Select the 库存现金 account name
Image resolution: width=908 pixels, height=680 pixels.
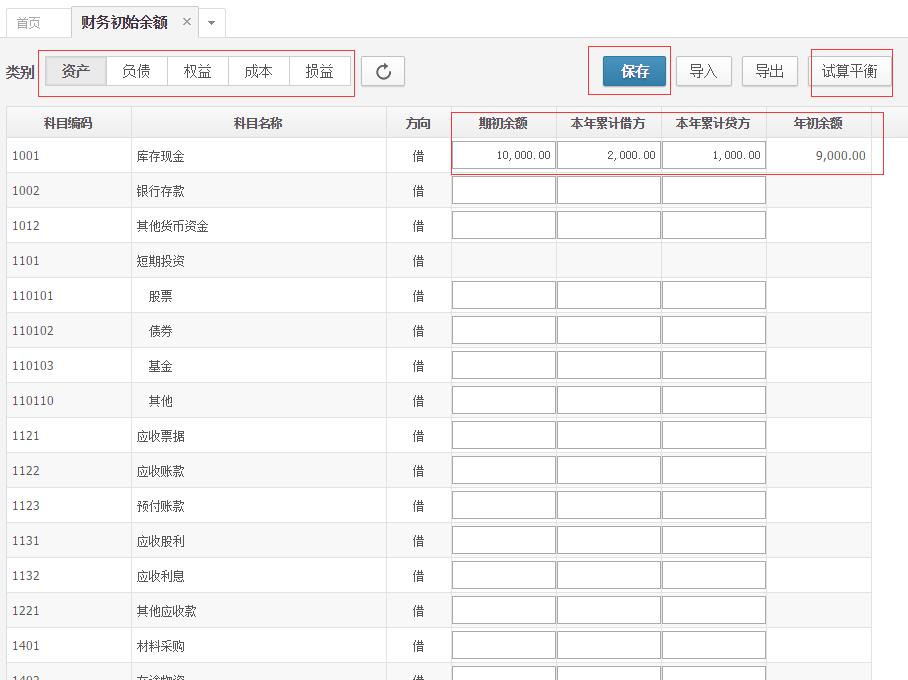pos(160,156)
